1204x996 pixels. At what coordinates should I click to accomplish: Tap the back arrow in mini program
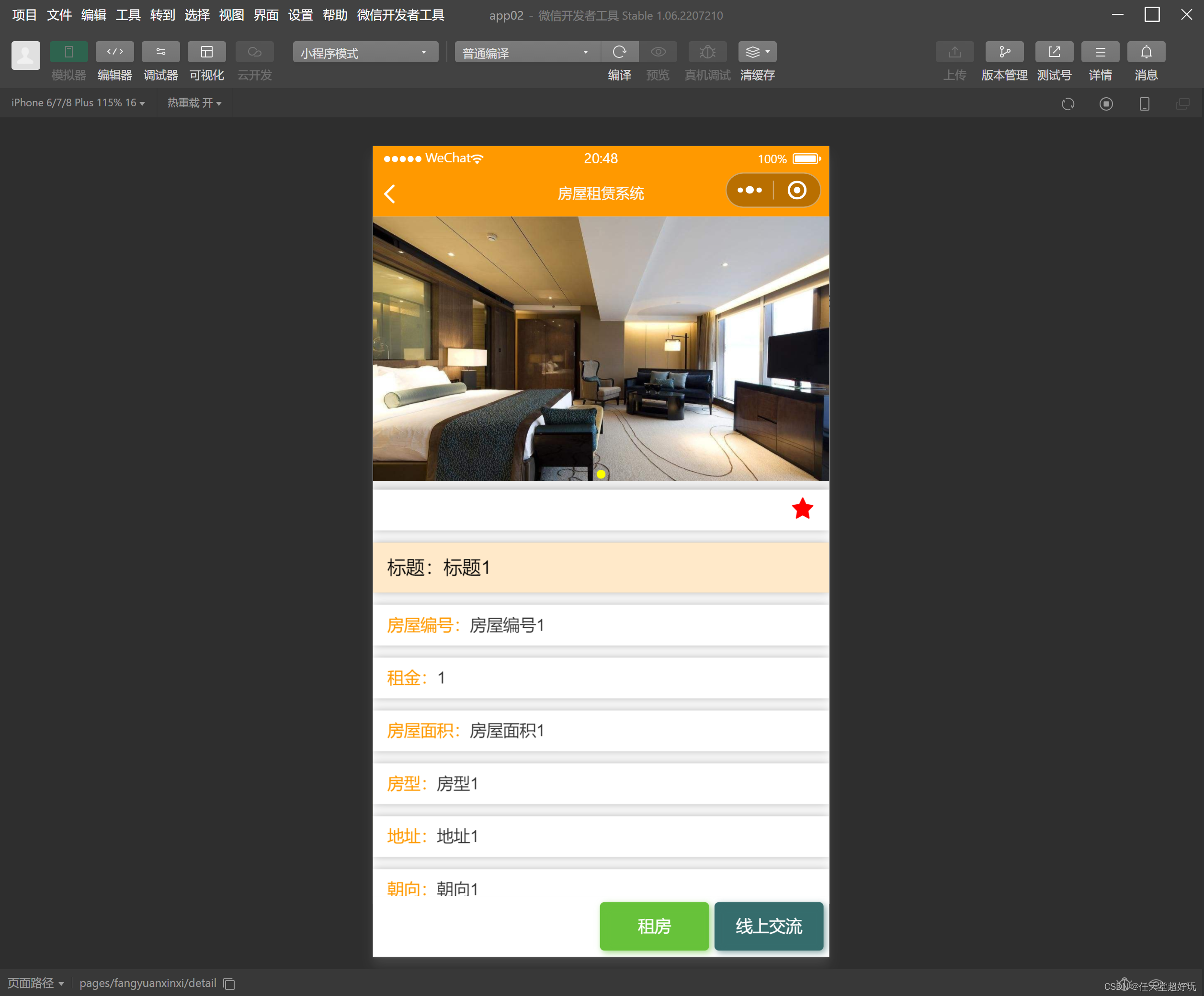(390, 194)
